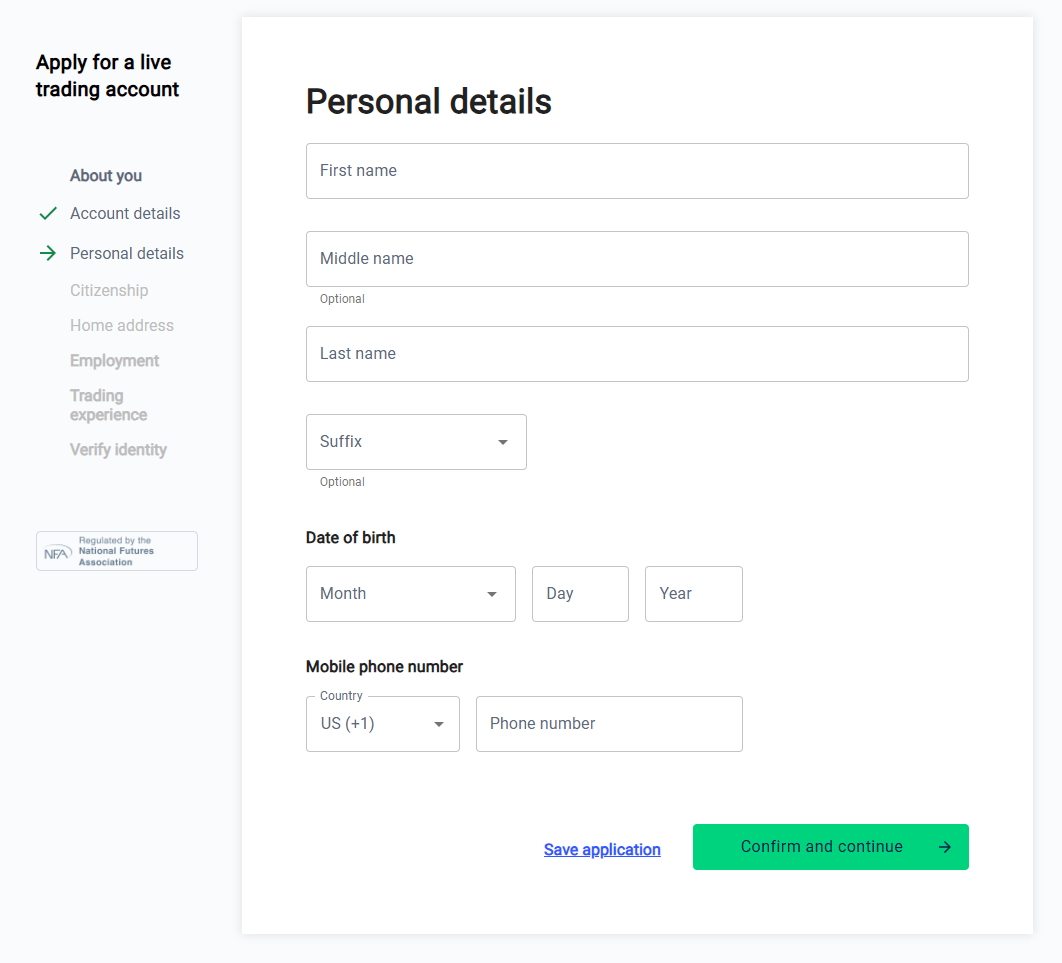The width and height of the screenshot is (1062, 963).
Task: Expand the US (+1) country selector
Action: 383,724
